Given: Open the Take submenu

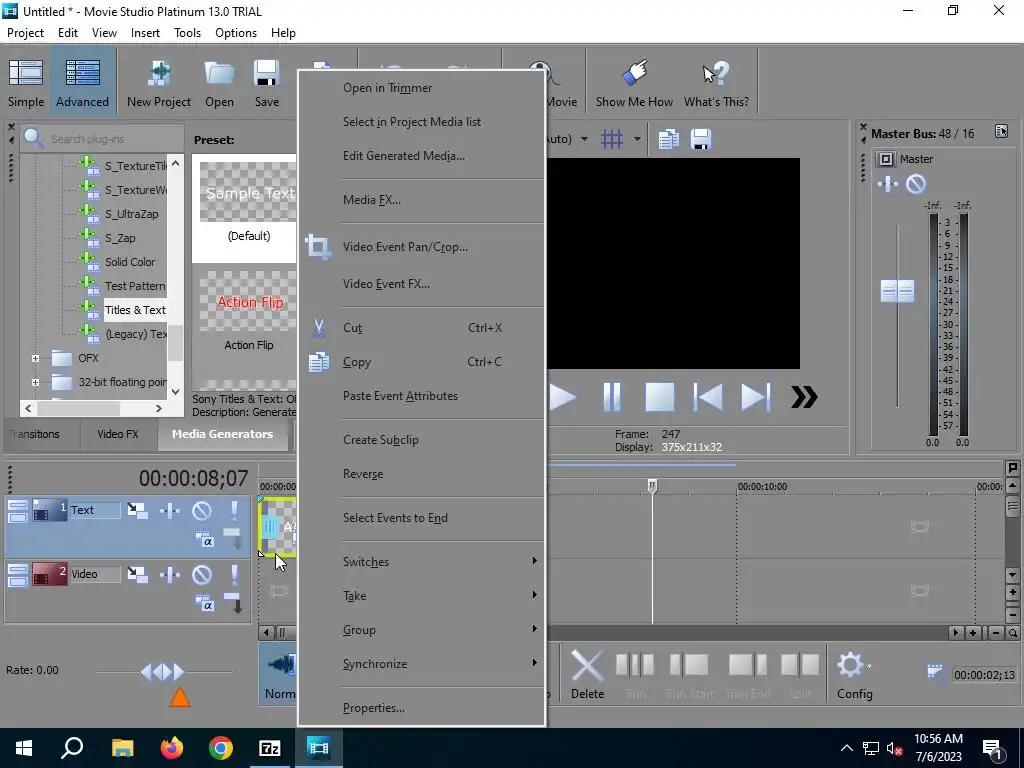Looking at the screenshot, I should (442, 596).
